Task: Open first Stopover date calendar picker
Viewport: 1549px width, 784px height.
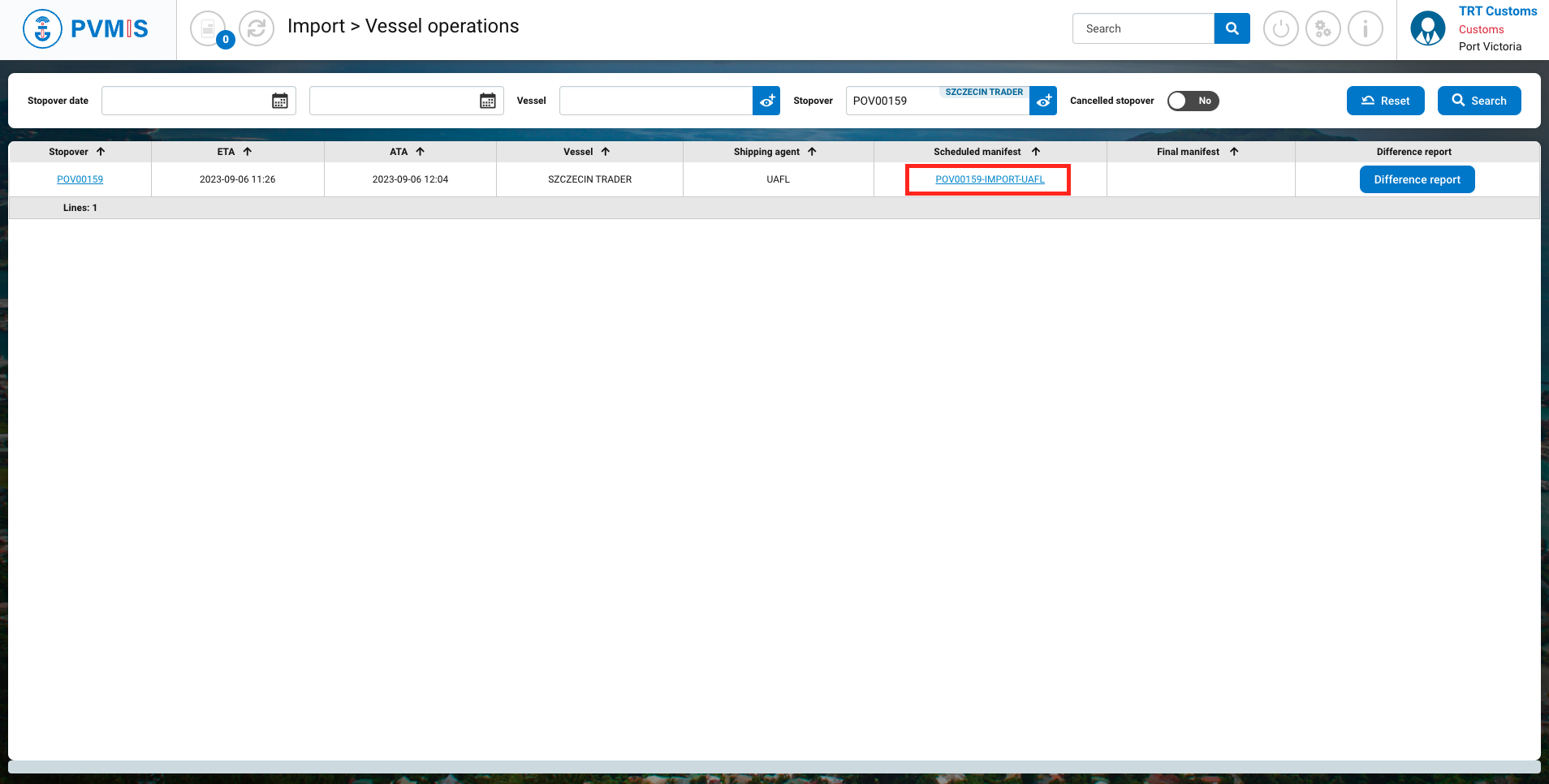Action: click(280, 101)
